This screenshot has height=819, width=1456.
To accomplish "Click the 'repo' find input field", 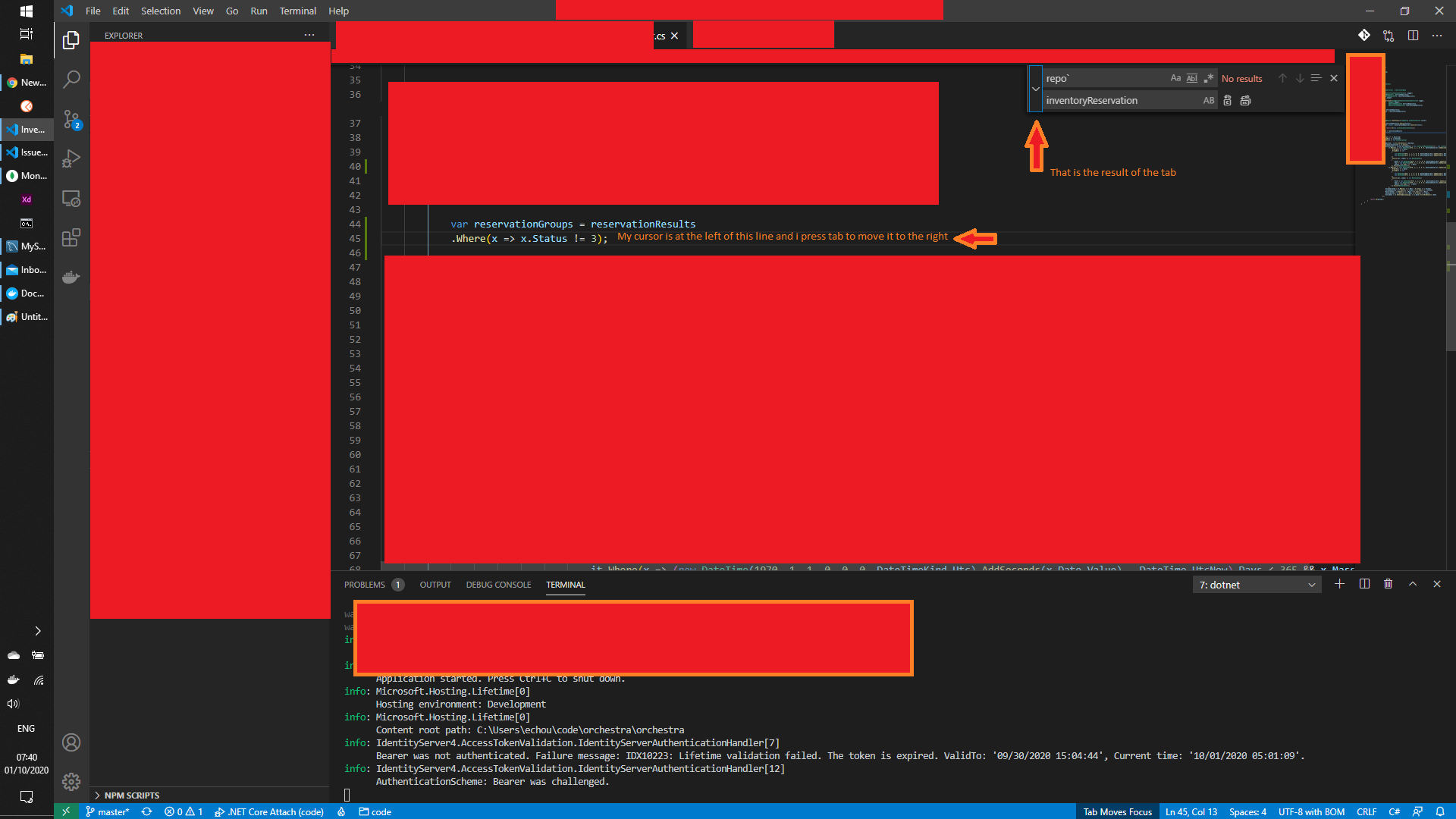I will 1103,78.
